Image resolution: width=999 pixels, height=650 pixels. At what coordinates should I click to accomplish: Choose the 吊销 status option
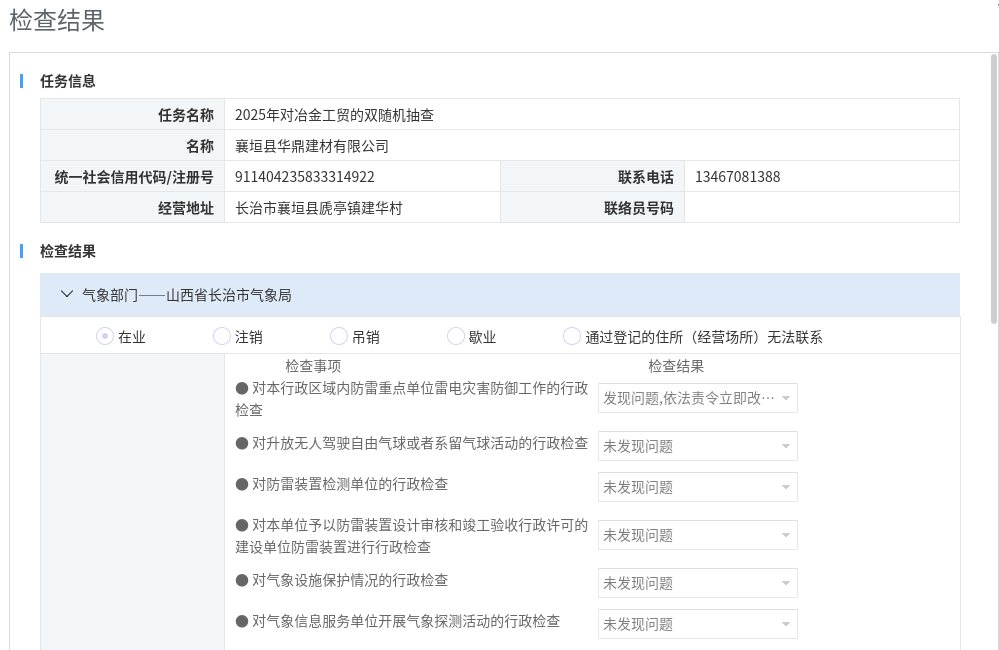pyautogui.click(x=339, y=337)
